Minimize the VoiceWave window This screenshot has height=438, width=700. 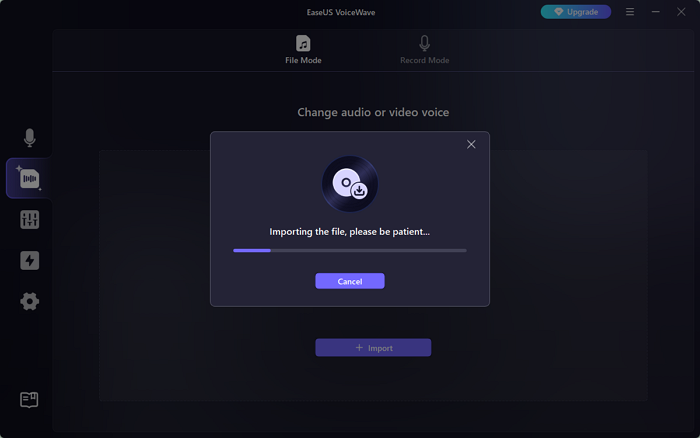pyautogui.click(x=655, y=12)
